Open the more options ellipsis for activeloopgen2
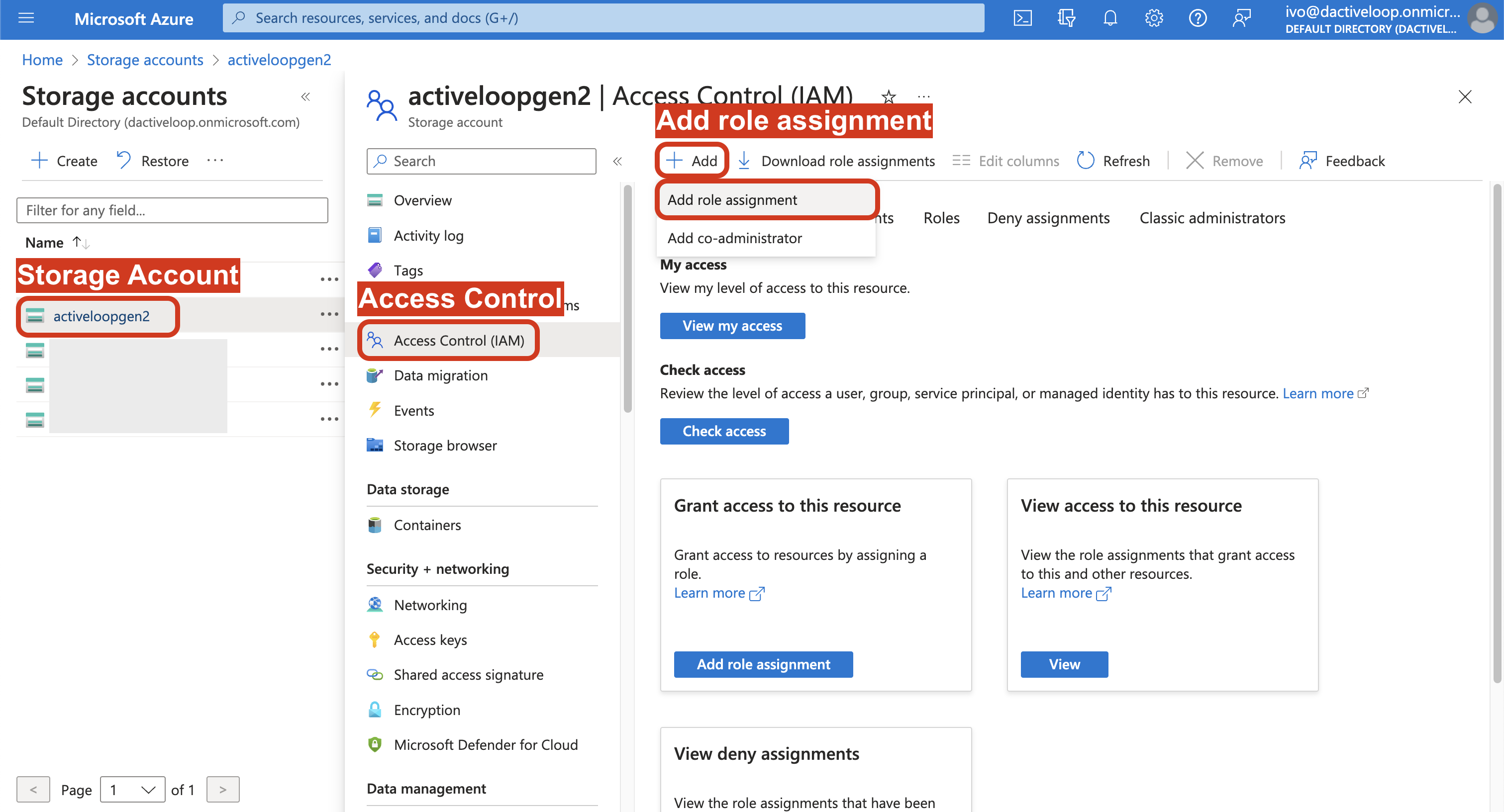The height and width of the screenshot is (812, 1504). (x=329, y=314)
